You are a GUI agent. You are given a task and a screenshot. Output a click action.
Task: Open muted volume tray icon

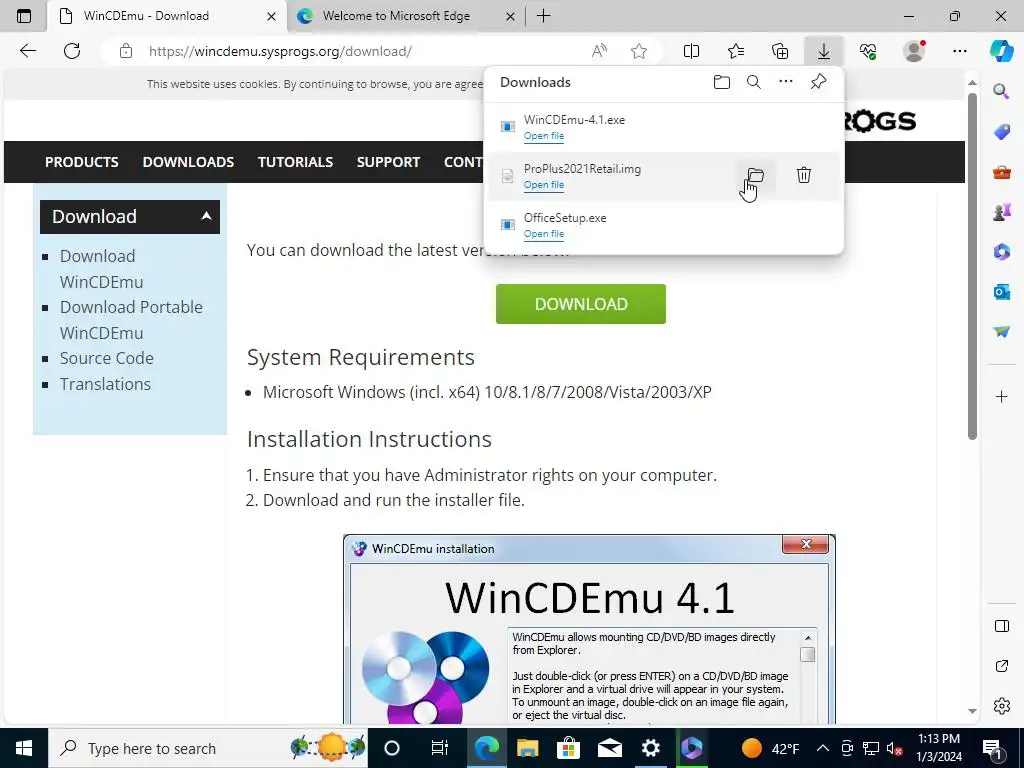click(894, 748)
